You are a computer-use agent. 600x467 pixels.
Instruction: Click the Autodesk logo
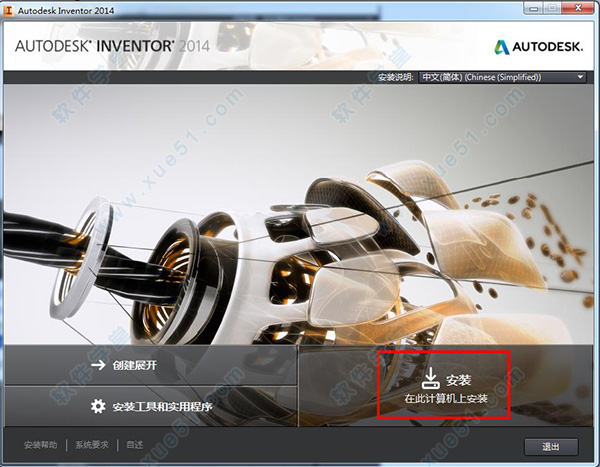538,47
